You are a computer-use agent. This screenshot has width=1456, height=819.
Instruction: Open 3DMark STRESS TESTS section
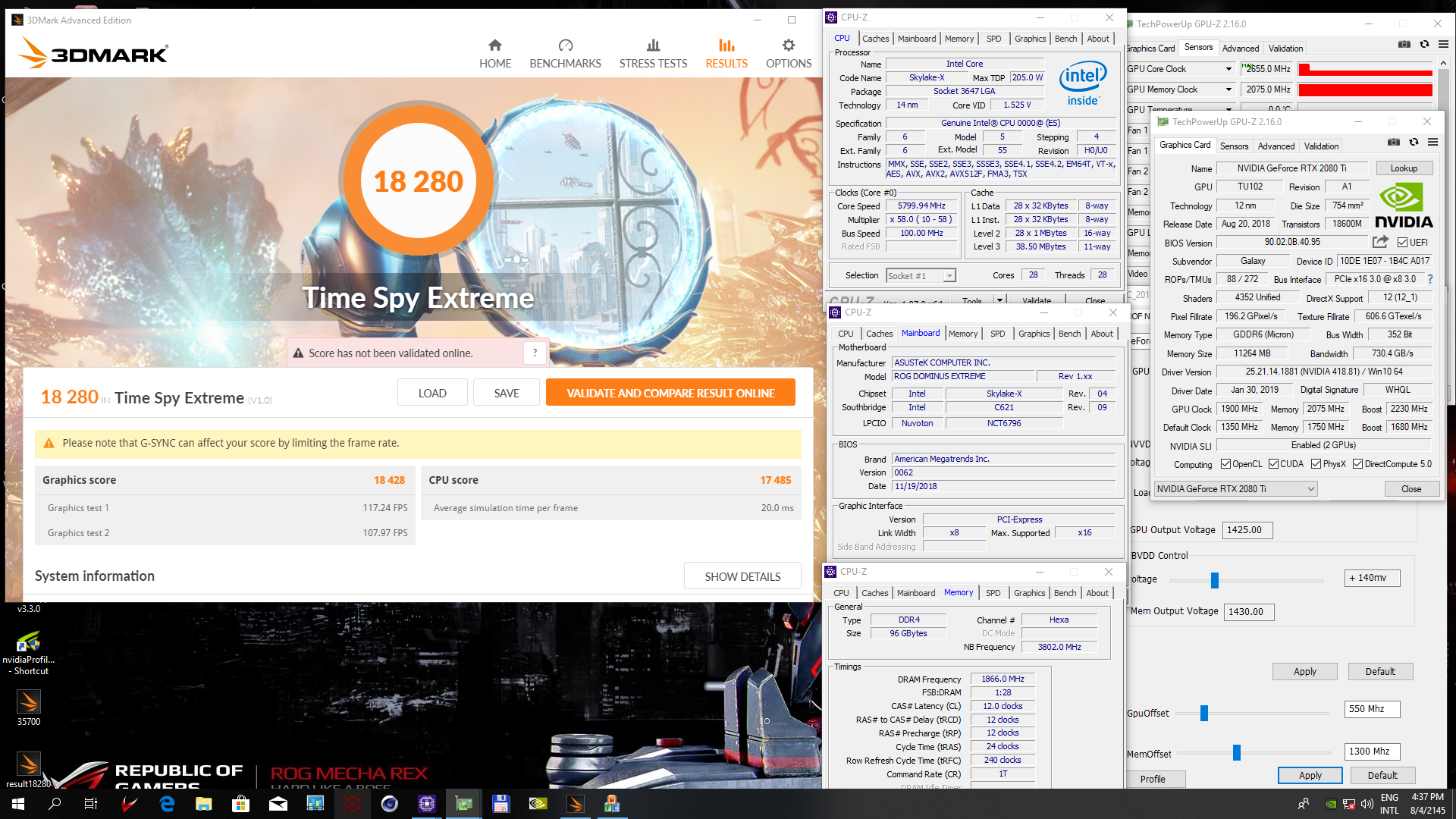tap(653, 54)
